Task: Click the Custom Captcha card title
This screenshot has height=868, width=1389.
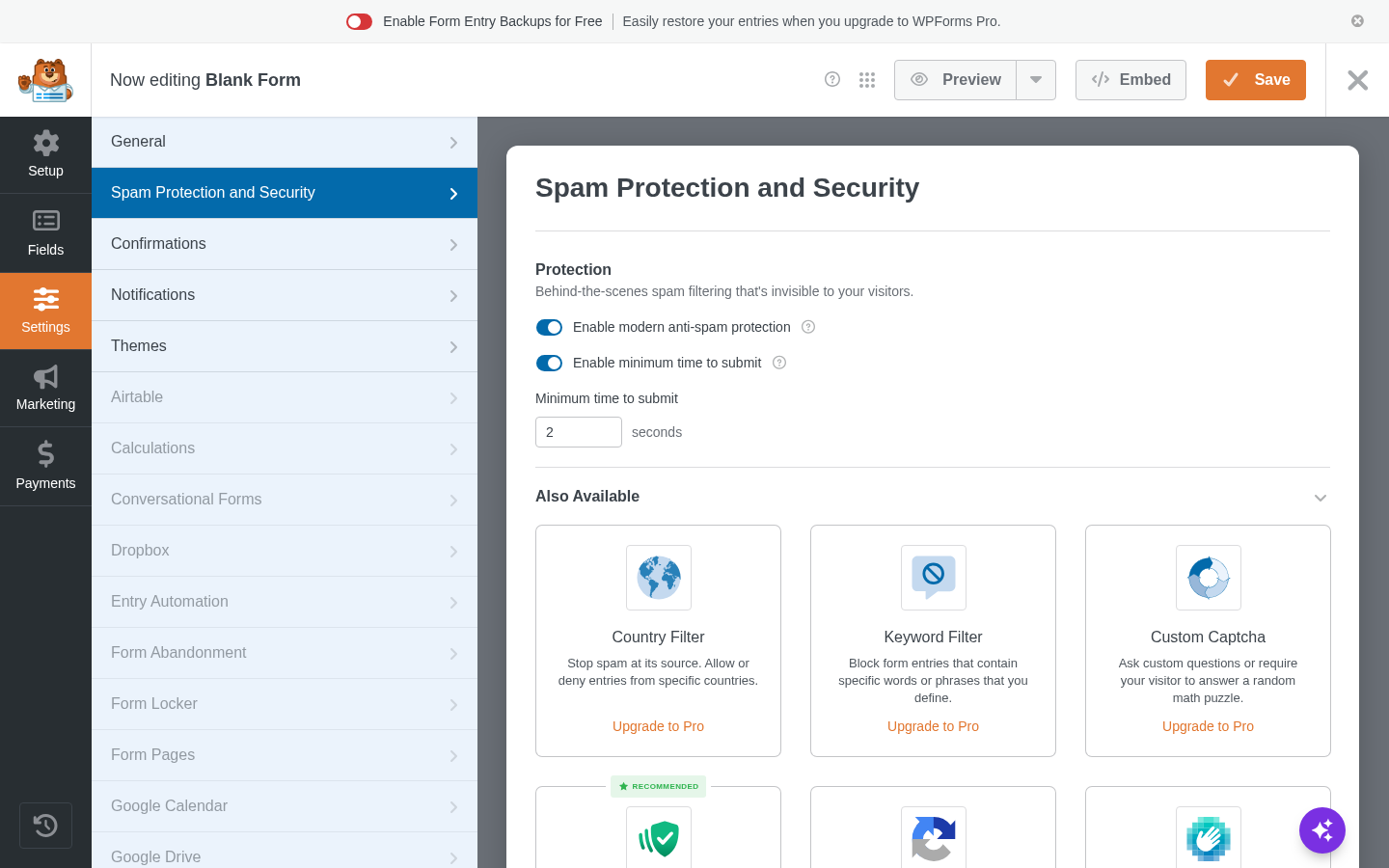Action: click(x=1208, y=637)
